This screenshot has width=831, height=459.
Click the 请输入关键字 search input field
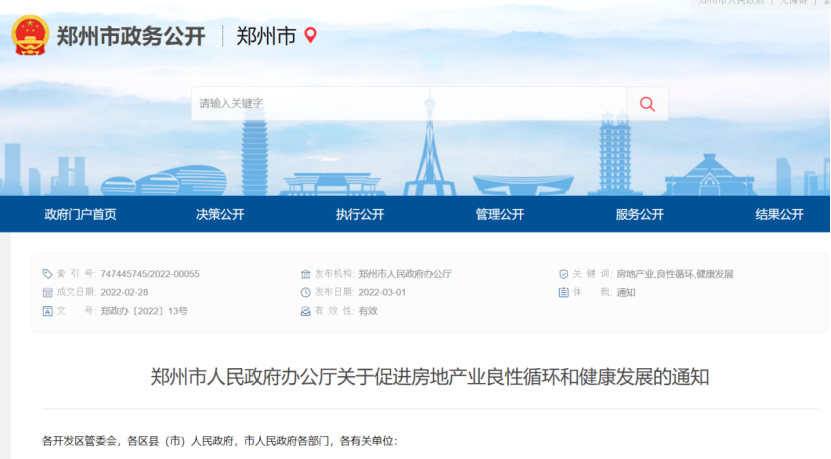[x=408, y=104]
